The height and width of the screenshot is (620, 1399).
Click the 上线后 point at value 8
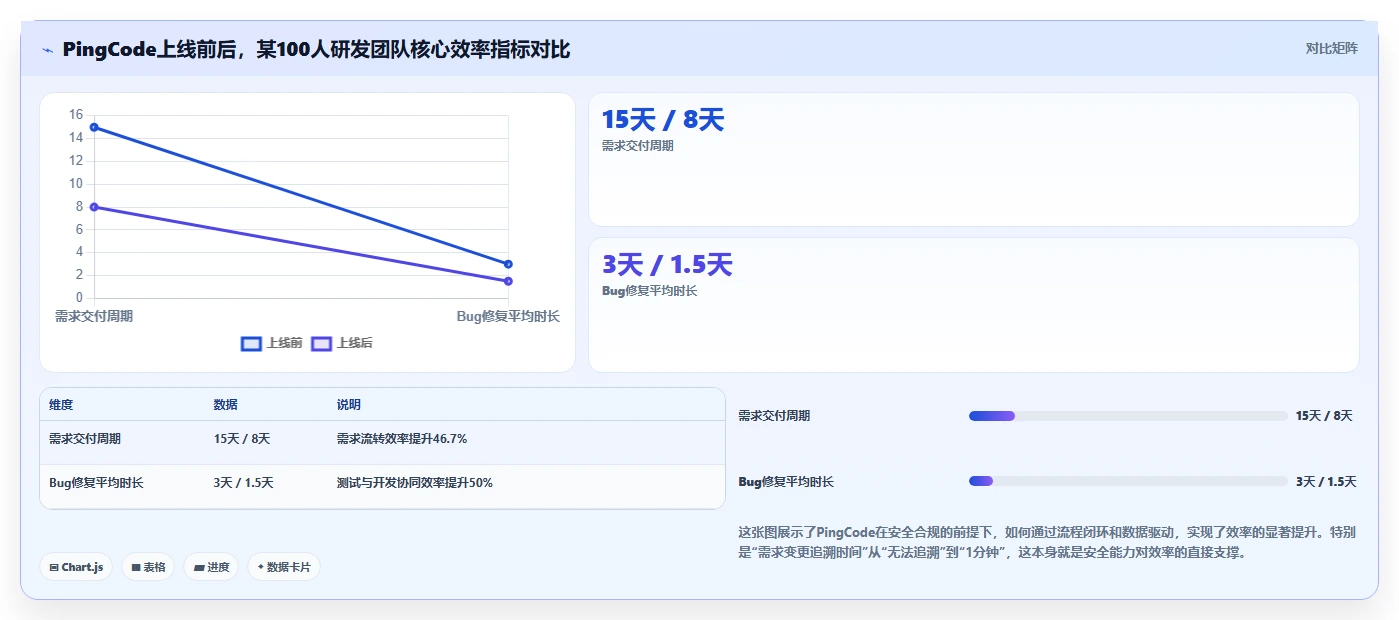point(94,207)
